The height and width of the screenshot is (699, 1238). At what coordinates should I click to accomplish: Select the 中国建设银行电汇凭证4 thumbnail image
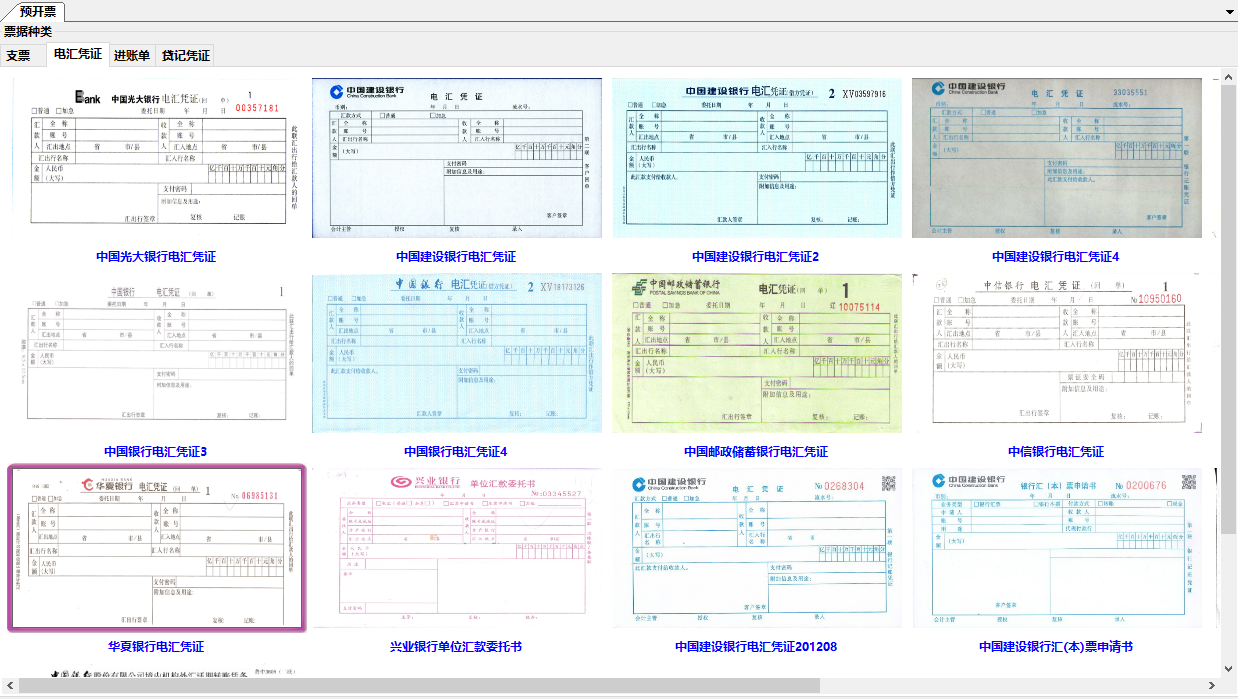pos(1056,158)
